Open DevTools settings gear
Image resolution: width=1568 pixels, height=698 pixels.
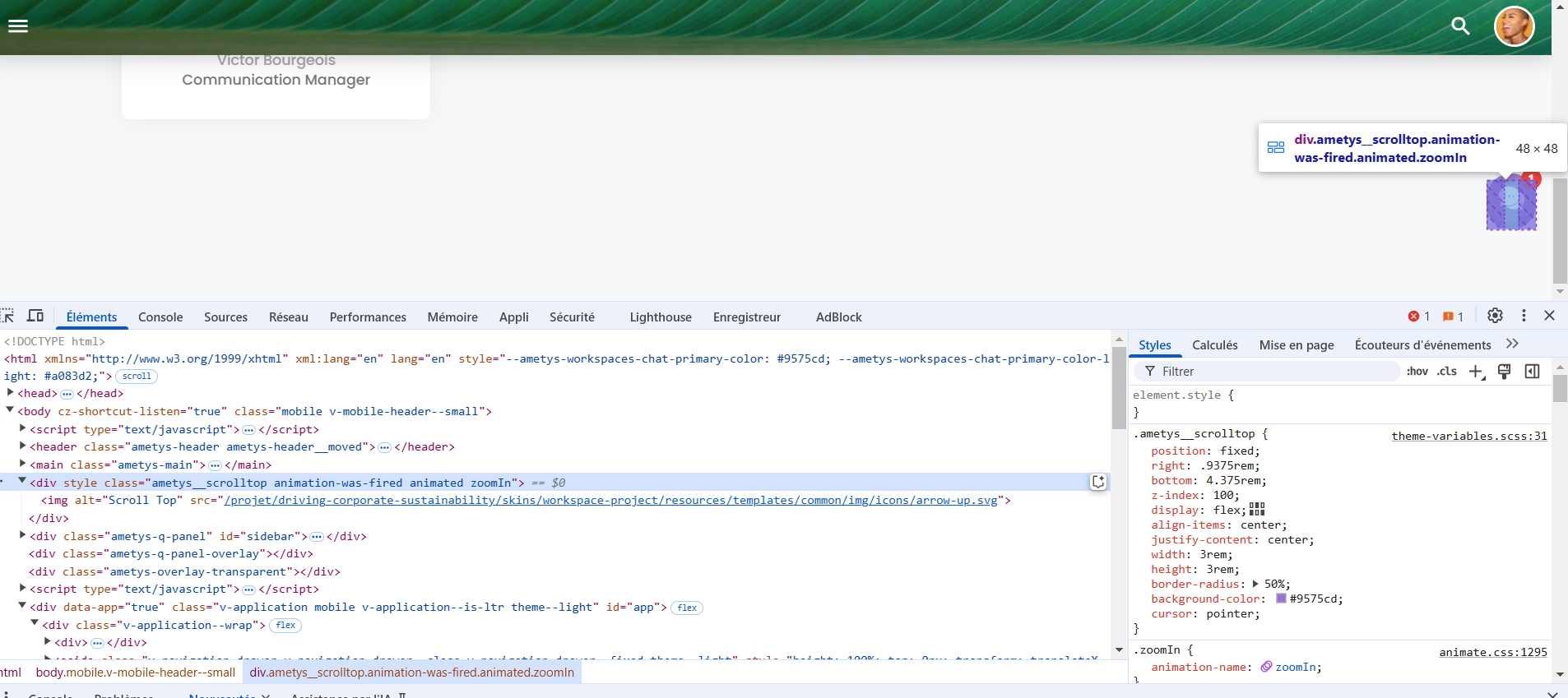[1495, 316]
